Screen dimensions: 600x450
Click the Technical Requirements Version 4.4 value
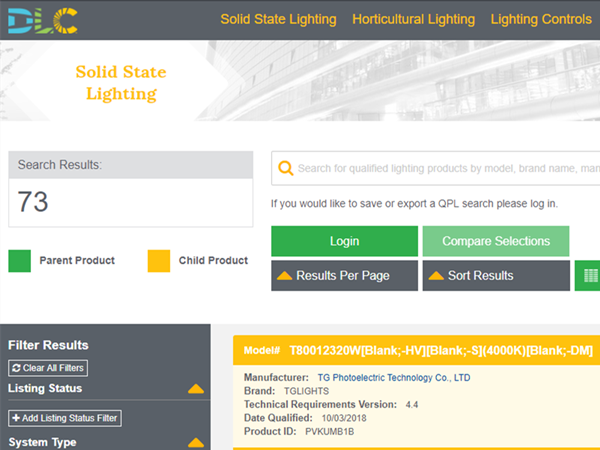click(412, 404)
